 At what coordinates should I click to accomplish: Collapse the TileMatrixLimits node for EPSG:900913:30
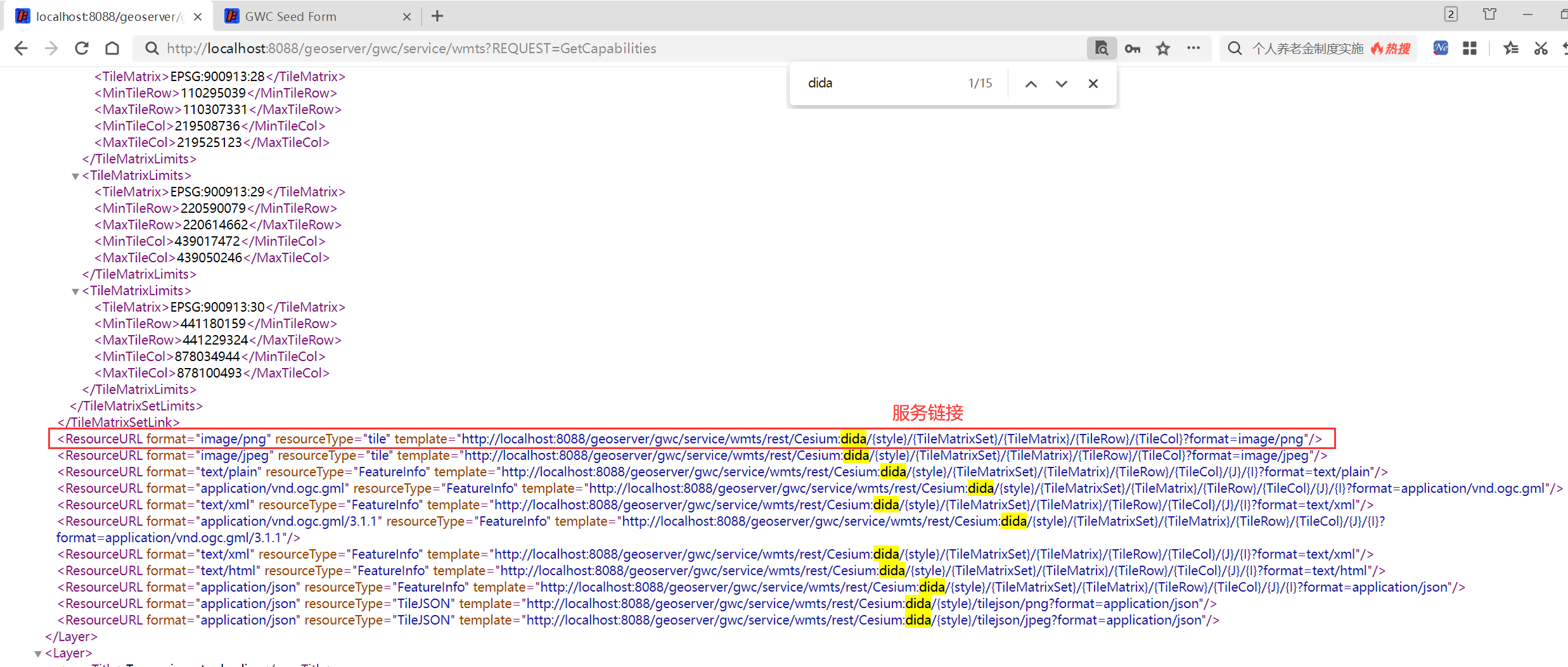click(75, 291)
